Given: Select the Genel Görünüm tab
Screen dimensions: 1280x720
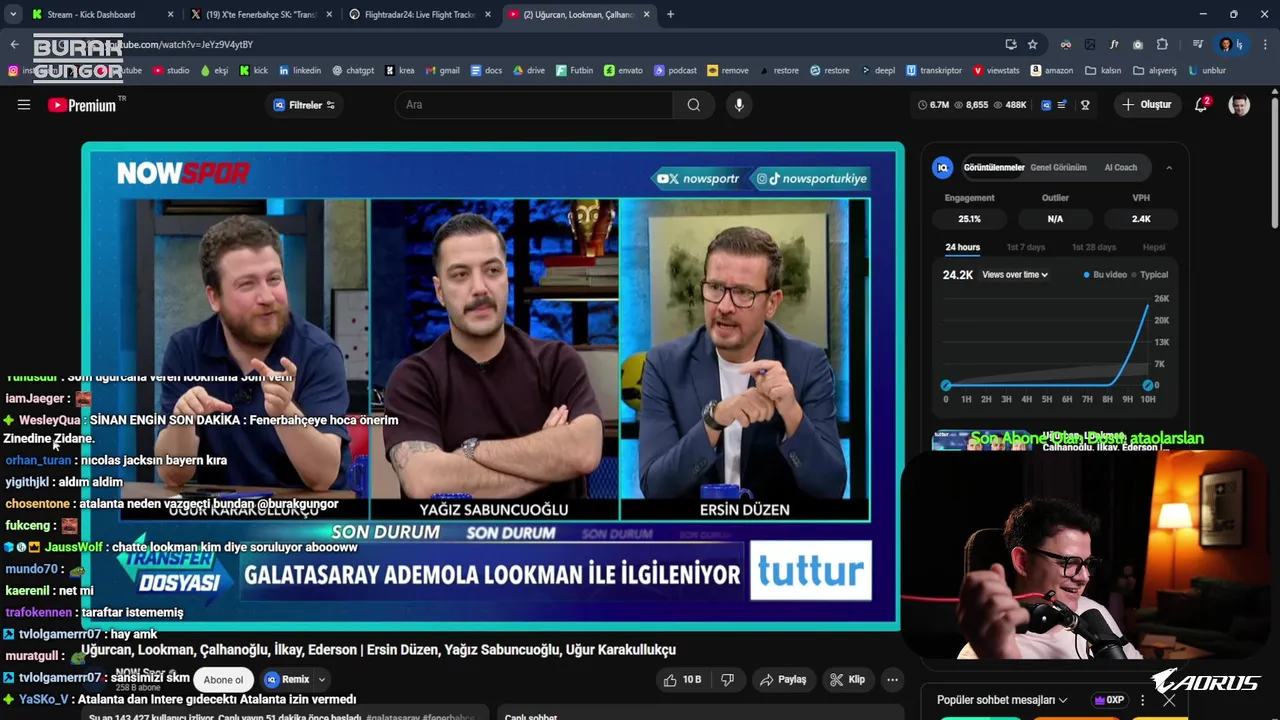Looking at the screenshot, I should click(x=1058, y=168).
